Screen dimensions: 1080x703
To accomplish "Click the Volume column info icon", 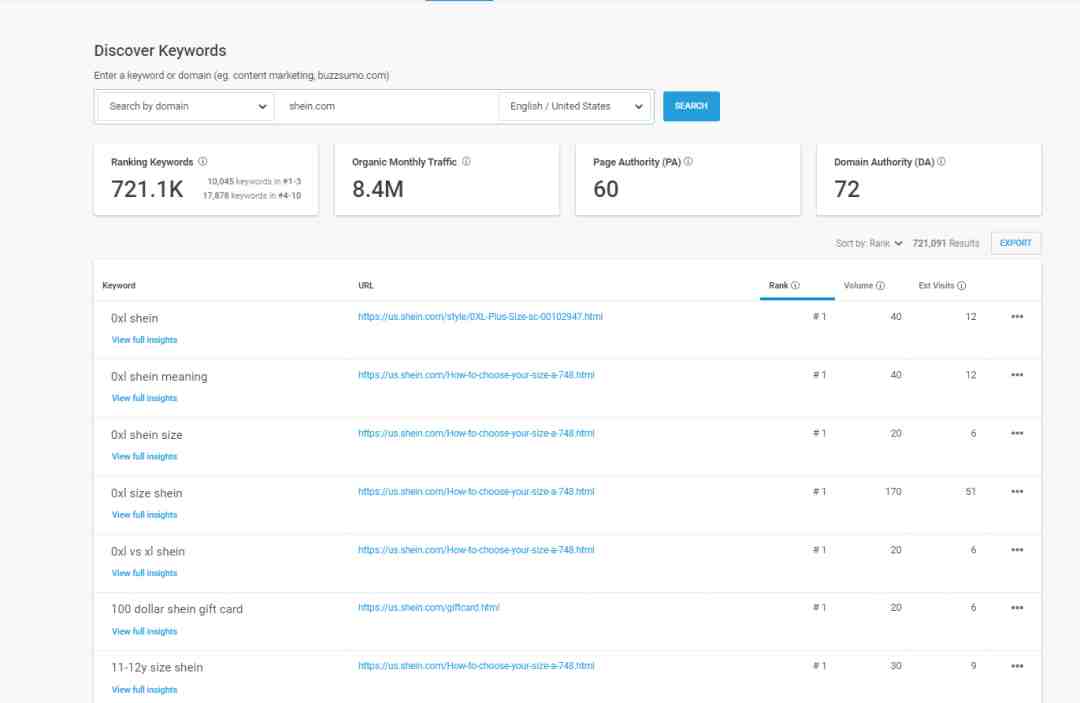I will pyautogui.click(x=880, y=286).
